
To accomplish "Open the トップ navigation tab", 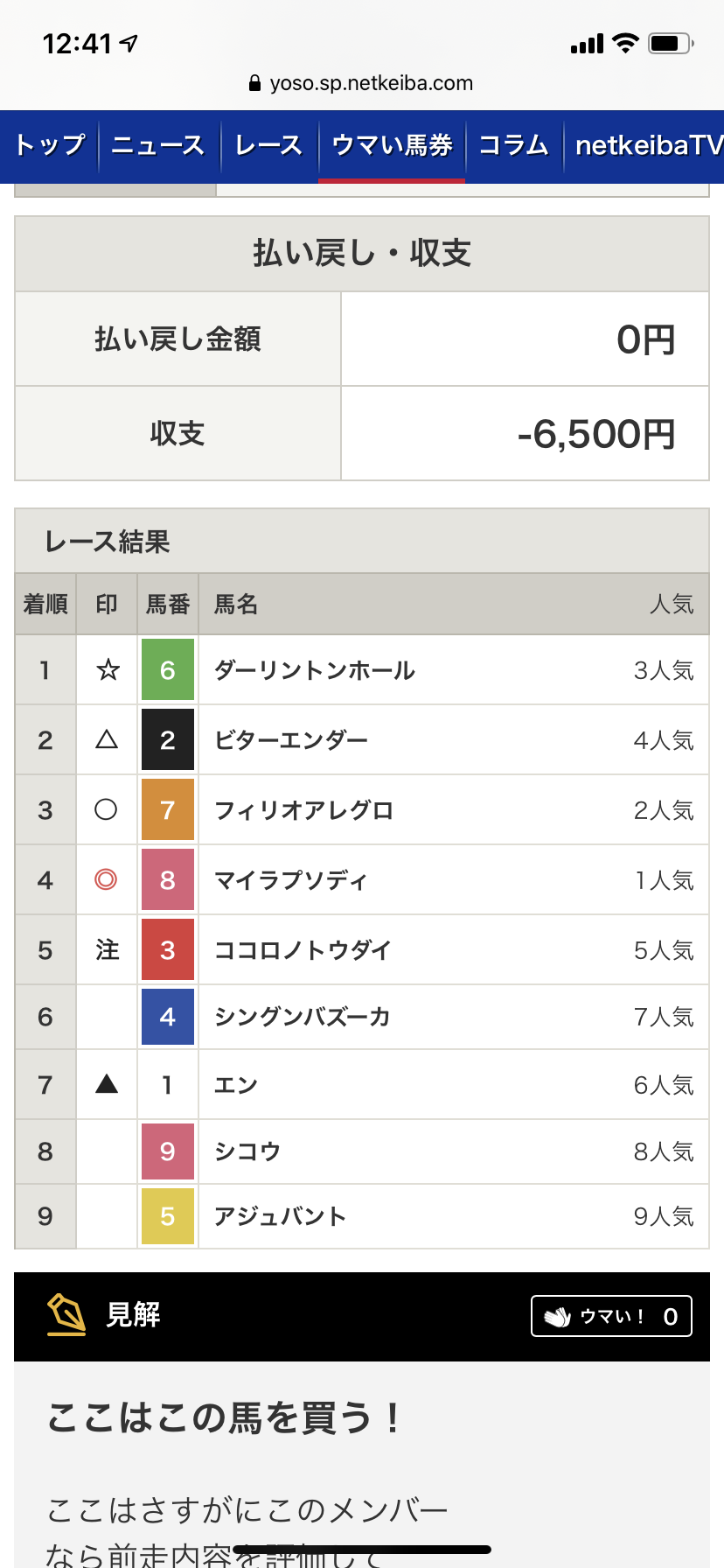I will pyautogui.click(x=50, y=145).
